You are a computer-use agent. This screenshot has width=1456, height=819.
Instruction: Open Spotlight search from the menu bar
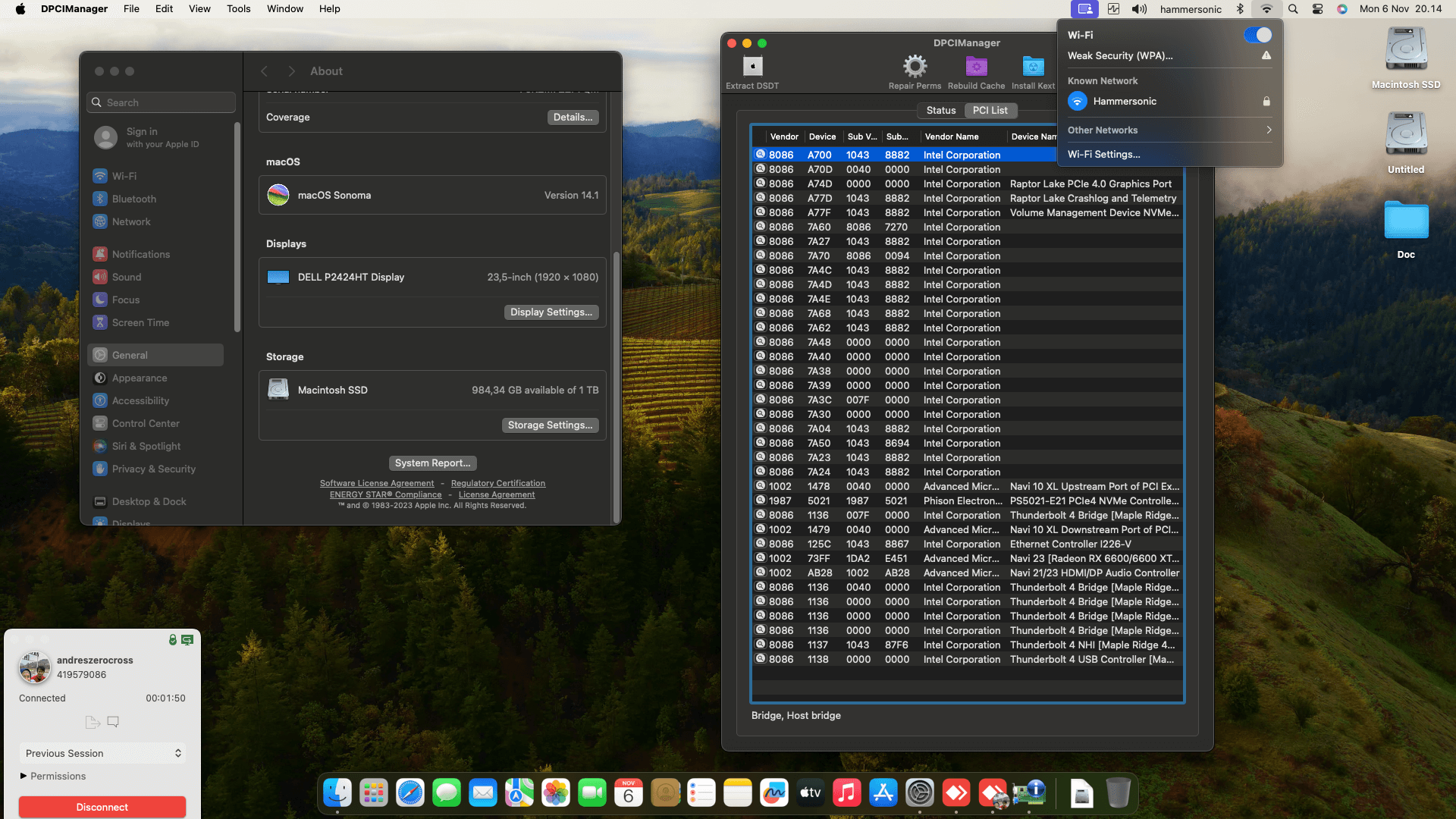(x=1293, y=9)
